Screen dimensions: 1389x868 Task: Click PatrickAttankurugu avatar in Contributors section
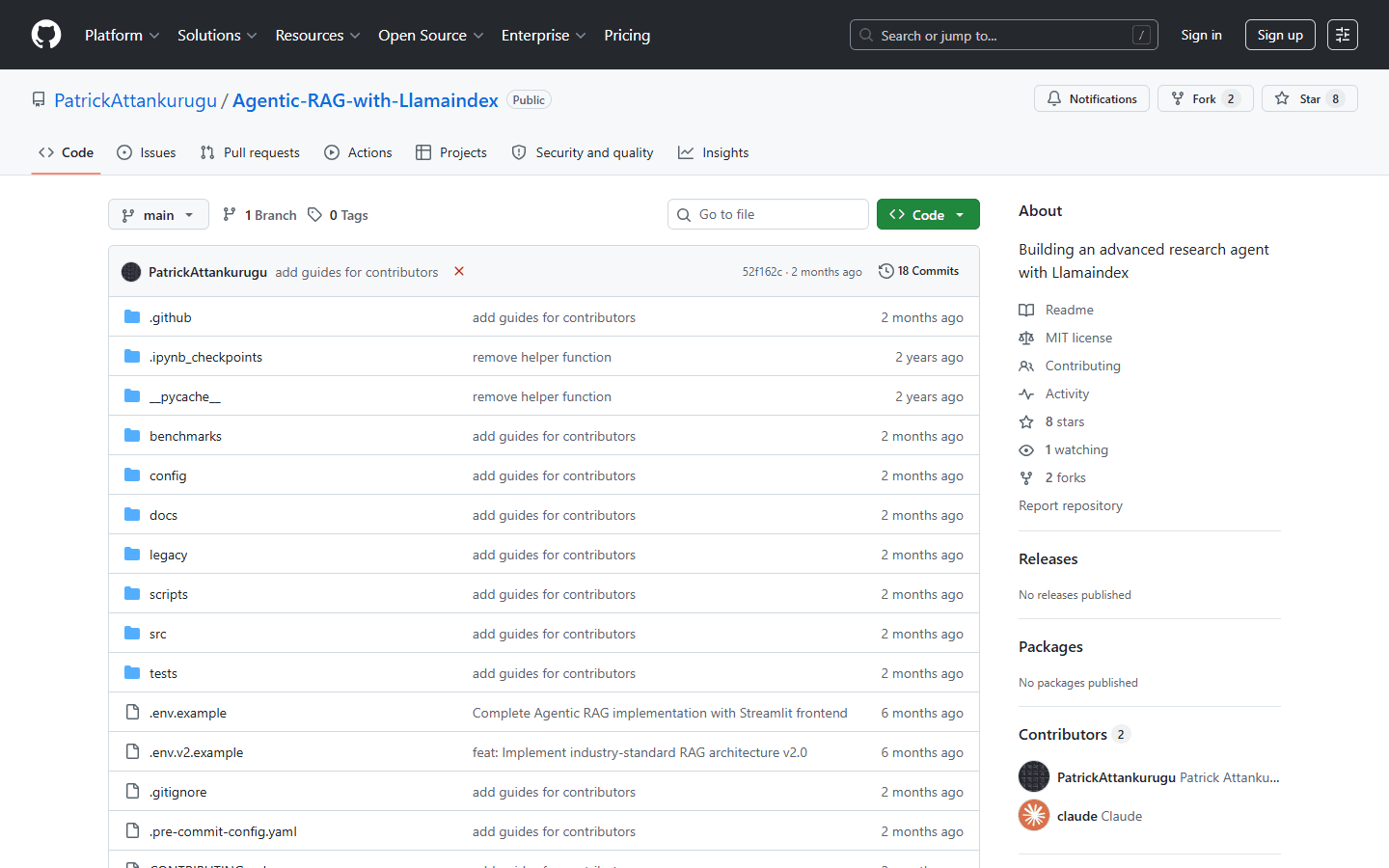tap(1034, 776)
